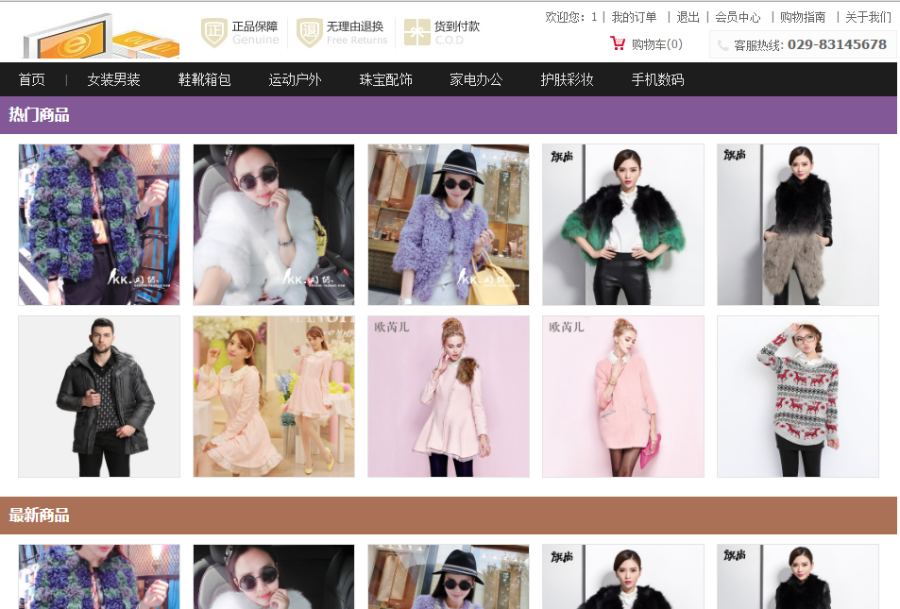
Task: Click the 热门商品 section header
Action: coord(448,115)
